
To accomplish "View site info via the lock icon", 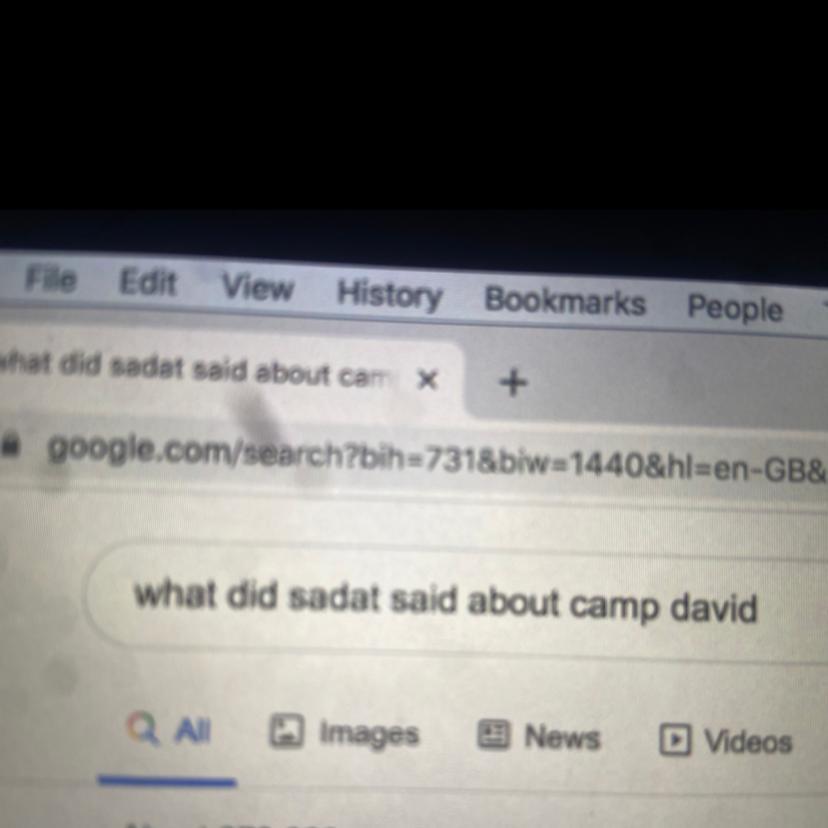I will (x=10, y=444).
